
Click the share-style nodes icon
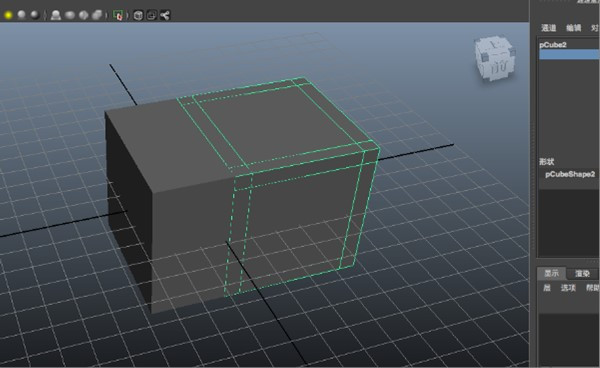(165, 15)
